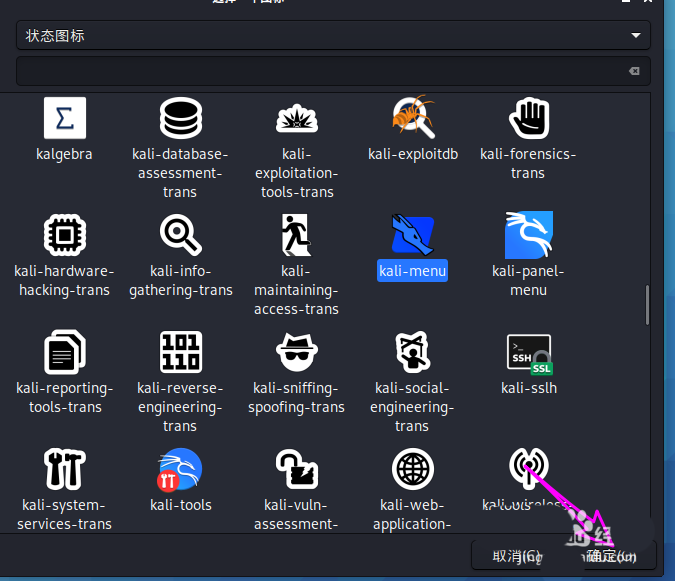
Task: Select the kali-sslh terminal icon
Action: pyautogui.click(x=528, y=353)
